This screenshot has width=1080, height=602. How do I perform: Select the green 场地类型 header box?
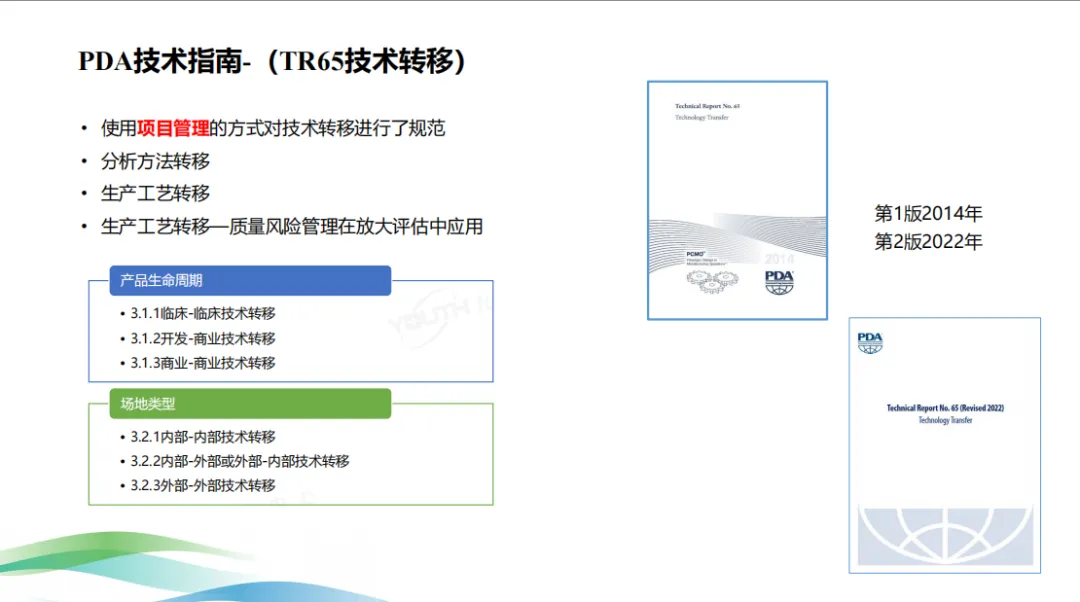[250, 404]
